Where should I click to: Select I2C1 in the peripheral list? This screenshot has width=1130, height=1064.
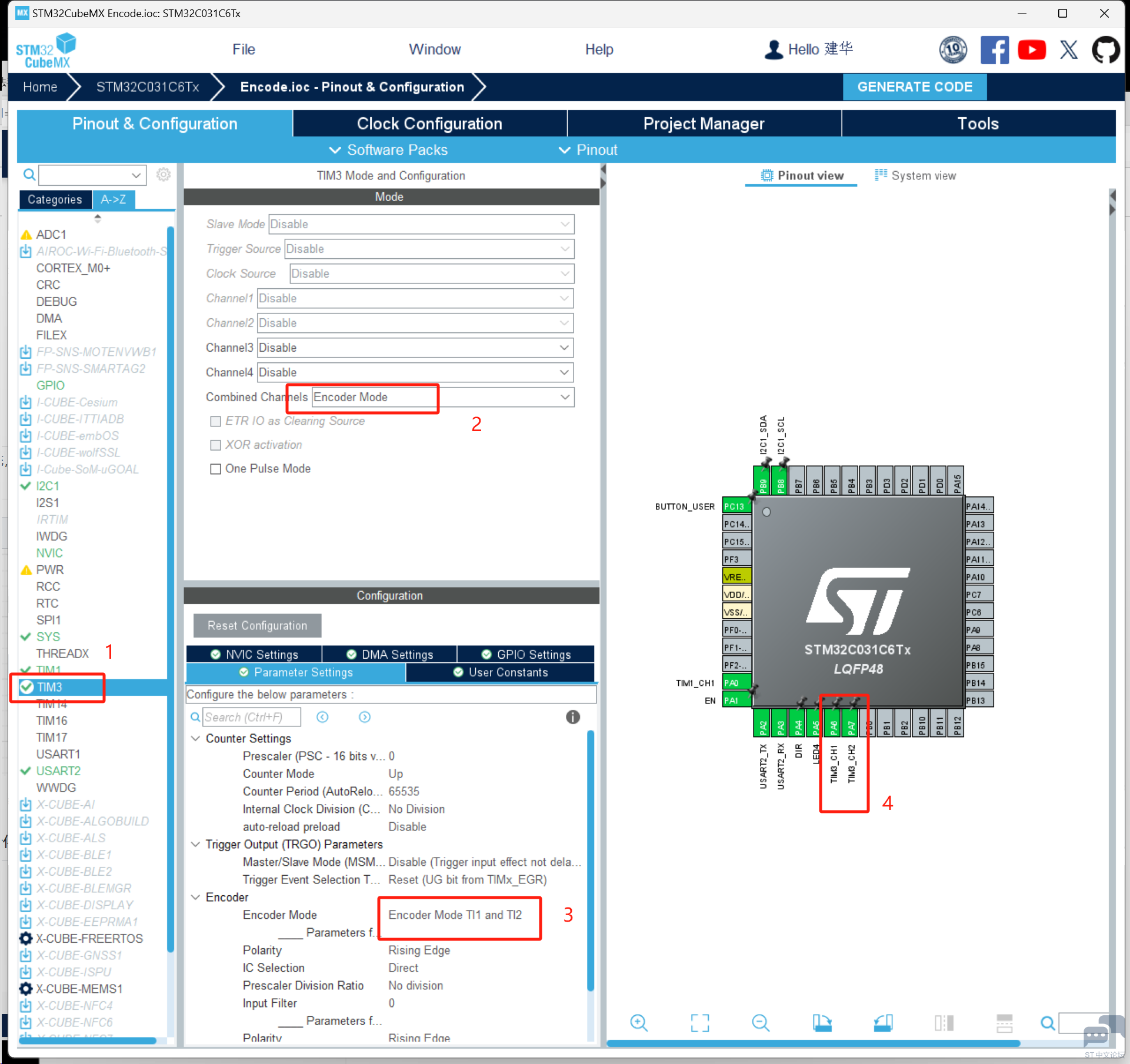point(47,486)
